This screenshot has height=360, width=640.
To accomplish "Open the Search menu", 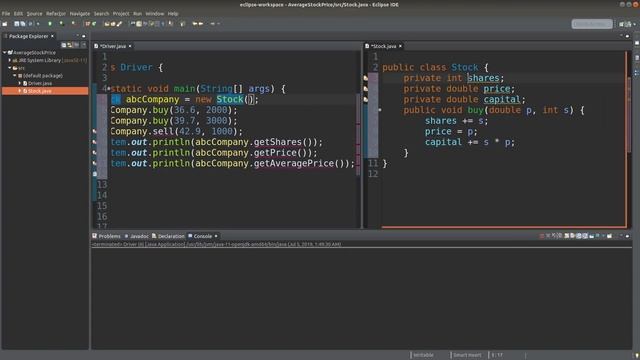I will pyautogui.click(x=102, y=13).
